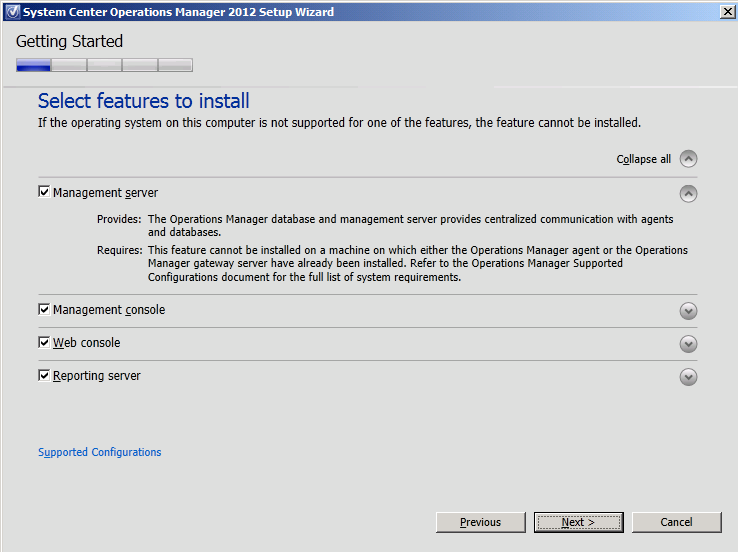Click the Reporting server label
This screenshot has height=552, width=738.
[x=96, y=376]
